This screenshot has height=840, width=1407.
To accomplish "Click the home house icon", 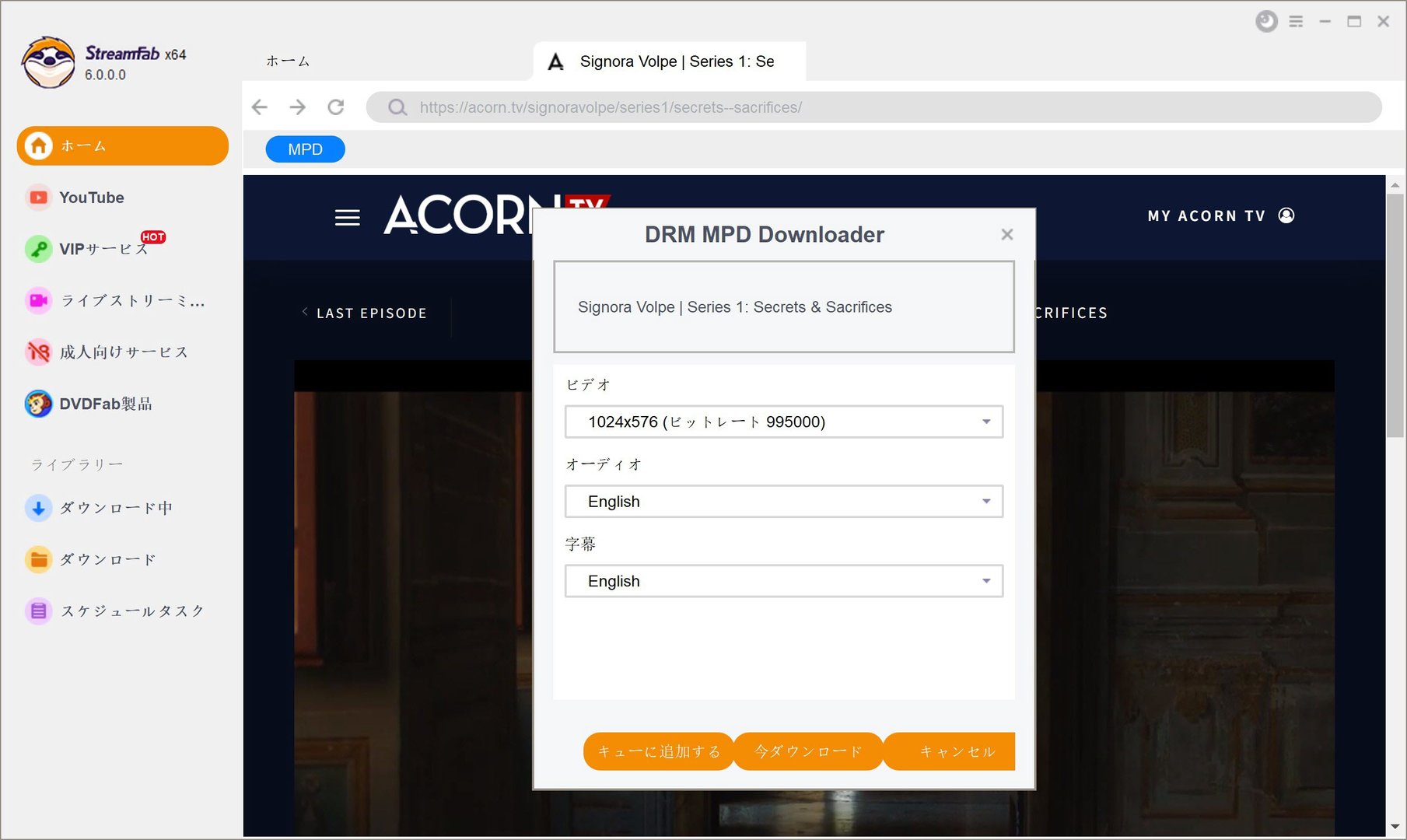I will click(x=38, y=145).
